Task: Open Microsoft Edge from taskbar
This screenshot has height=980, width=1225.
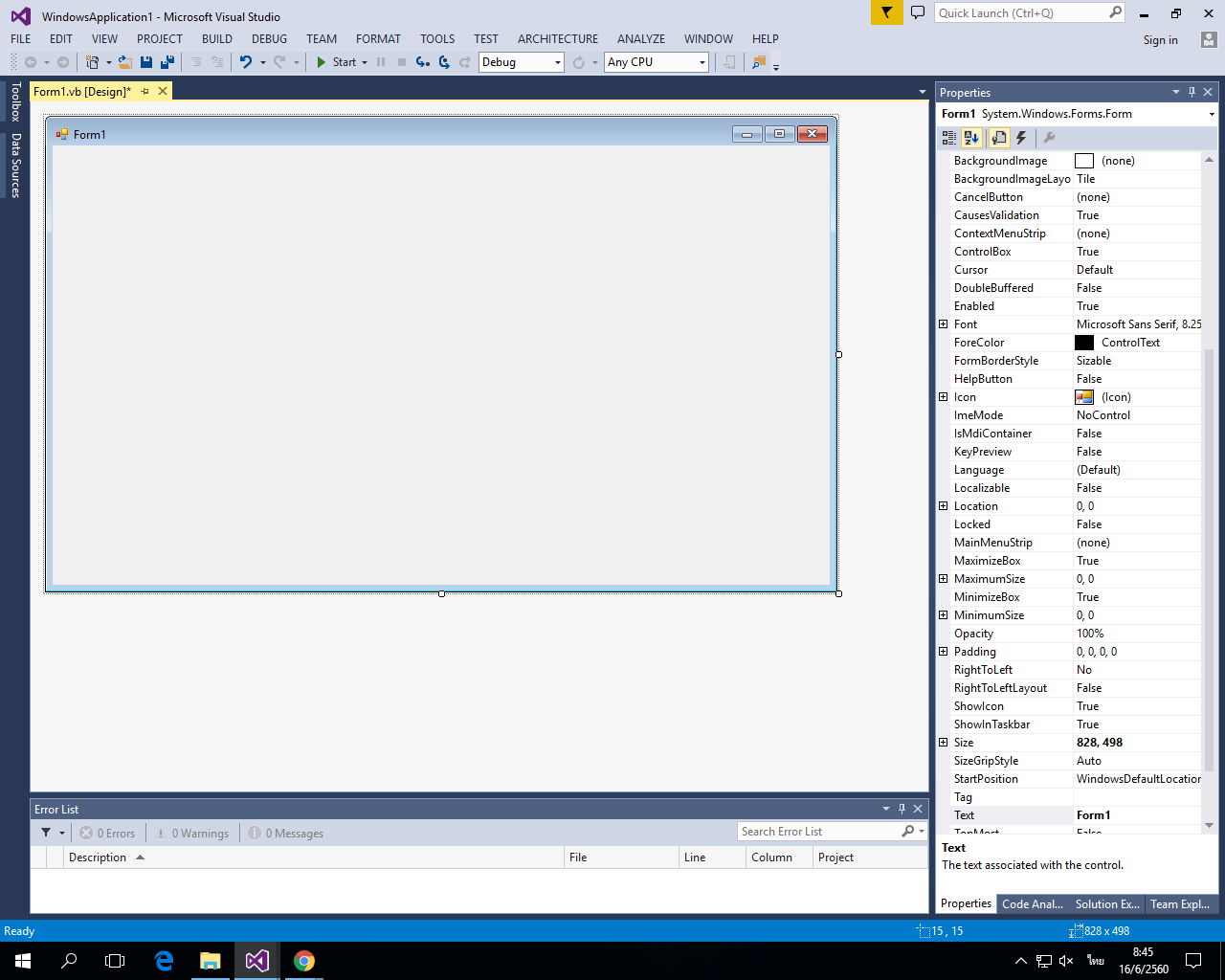Action: coord(164,961)
